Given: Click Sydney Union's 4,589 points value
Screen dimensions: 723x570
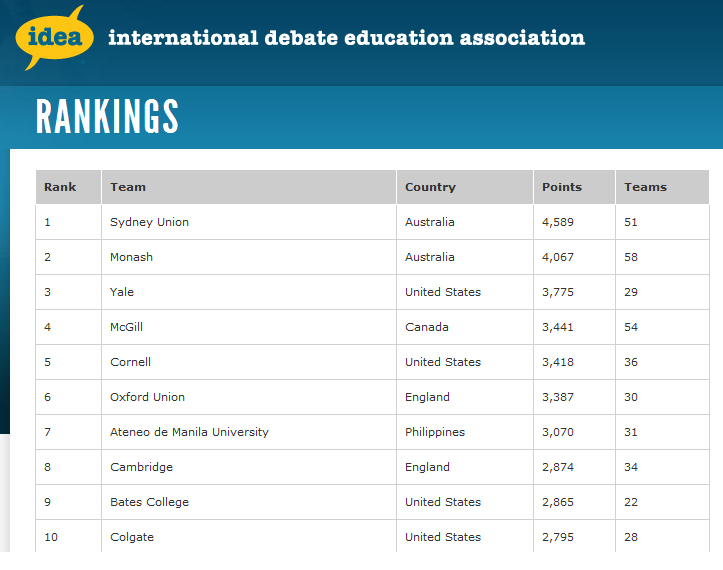Looking at the screenshot, I should coord(558,222).
